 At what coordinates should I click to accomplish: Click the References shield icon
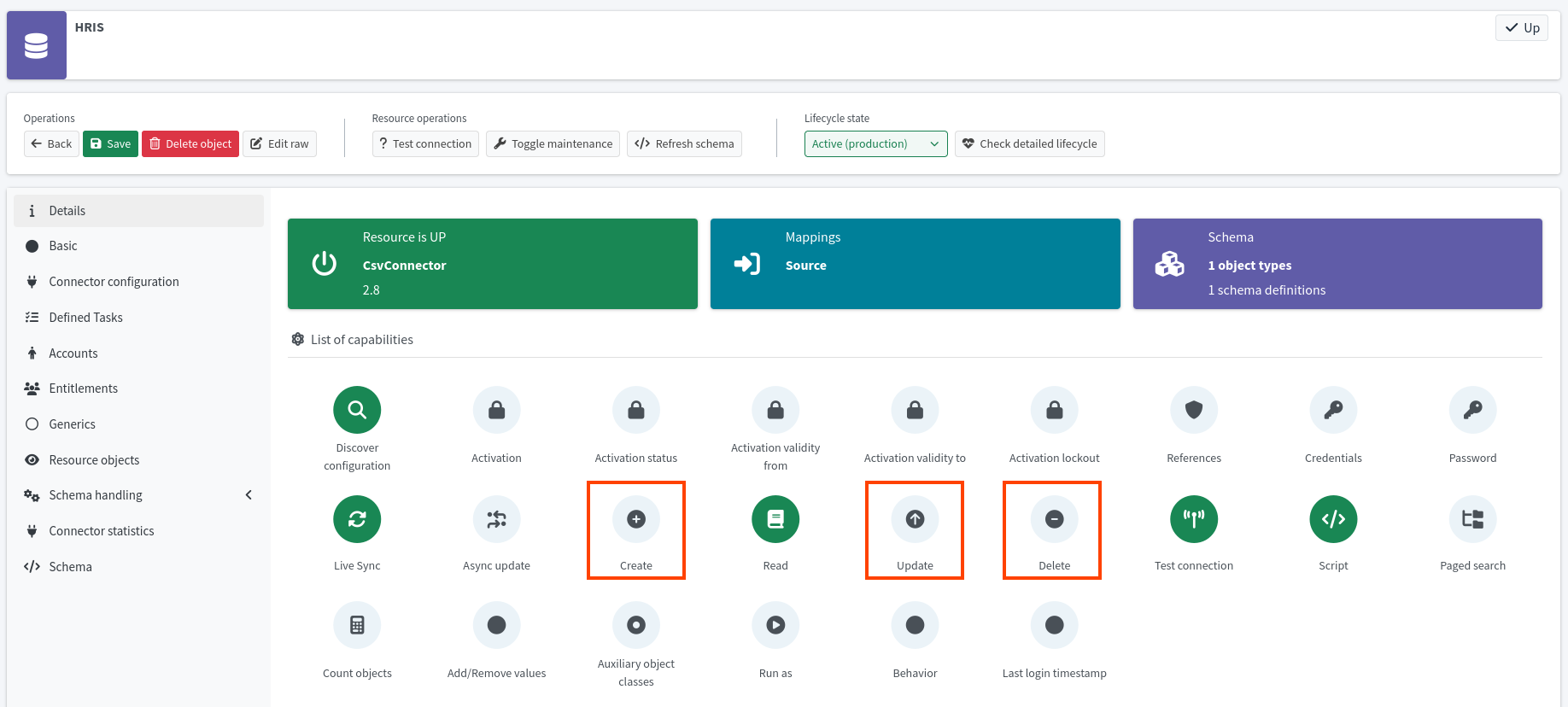pos(1194,410)
